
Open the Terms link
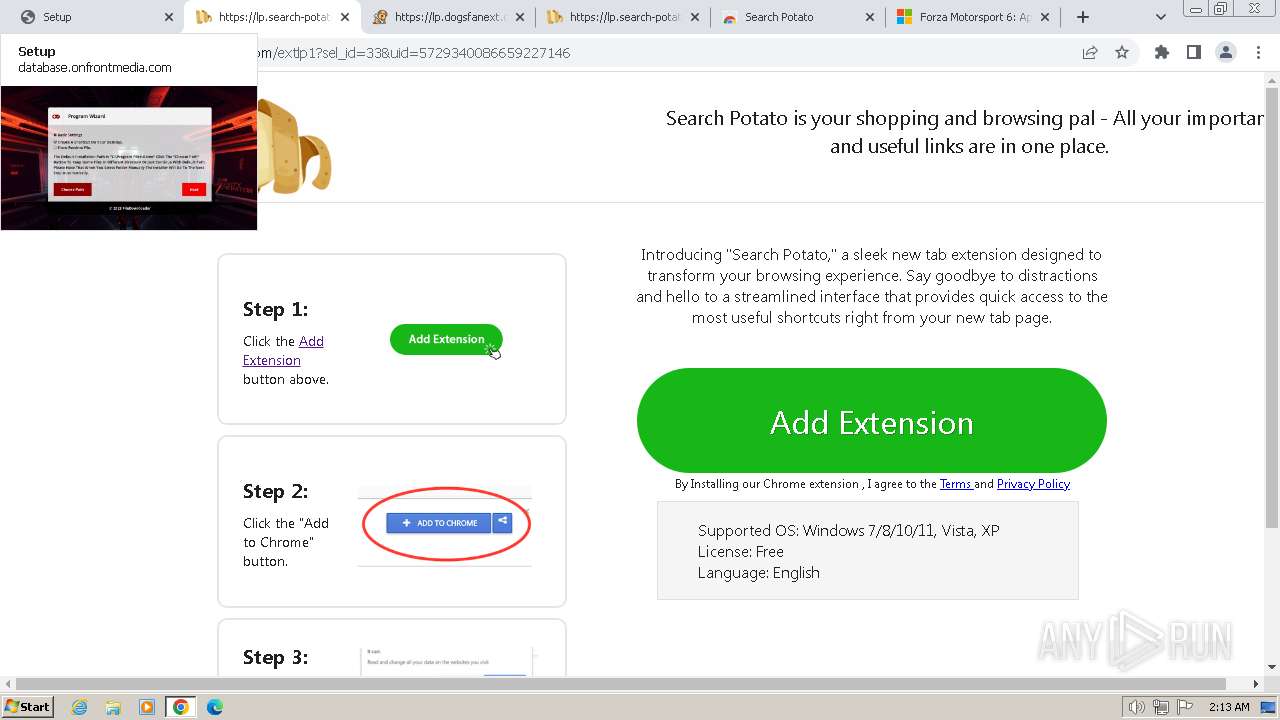pos(954,484)
